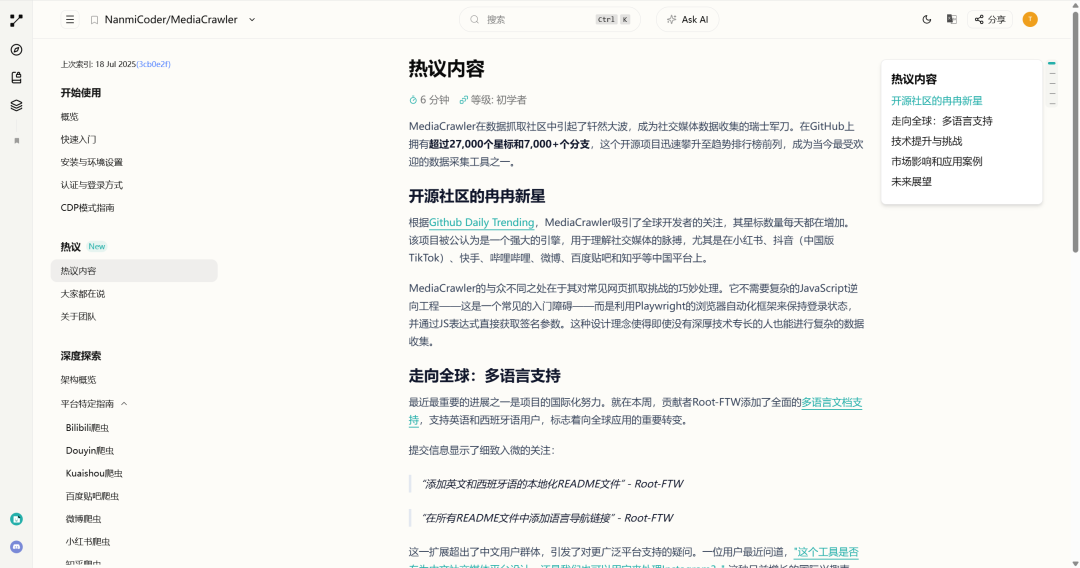Open the Github Daily Trending link
Image resolution: width=1080 pixels, height=568 pixels.
point(481,222)
